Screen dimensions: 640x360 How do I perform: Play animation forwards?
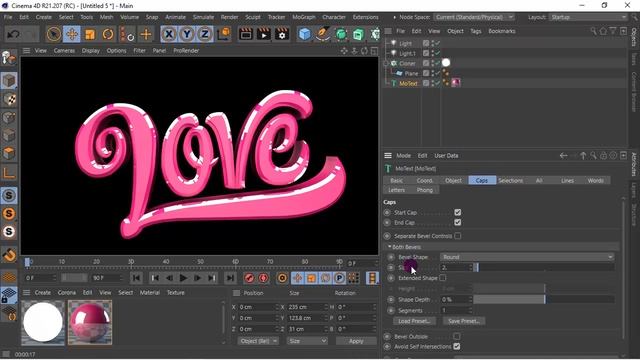(x=183, y=278)
